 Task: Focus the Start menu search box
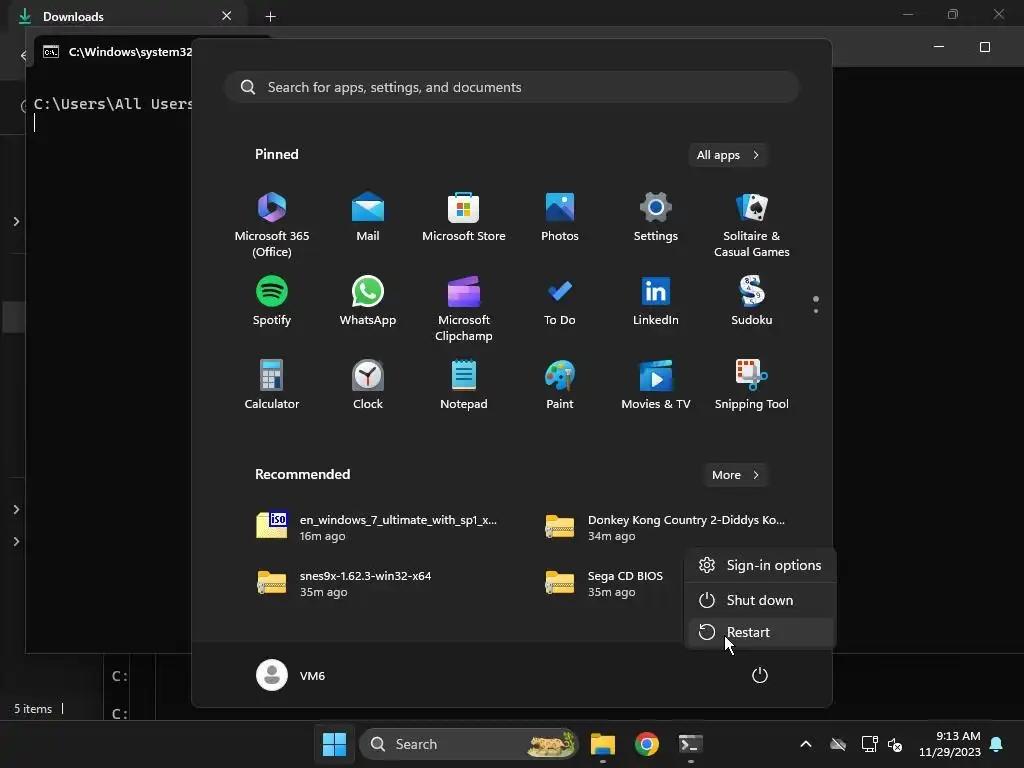click(511, 88)
